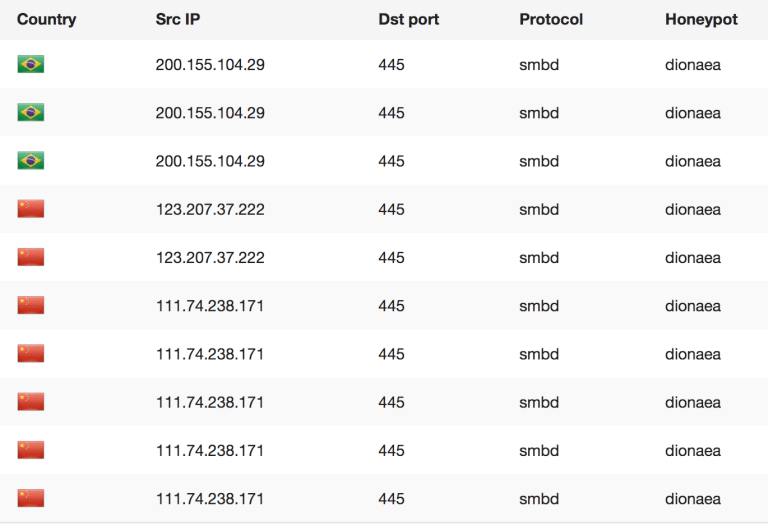Click China flag beside the first 111.74.238.171 entry
This screenshot has height=525, width=768.
click(31, 305)
